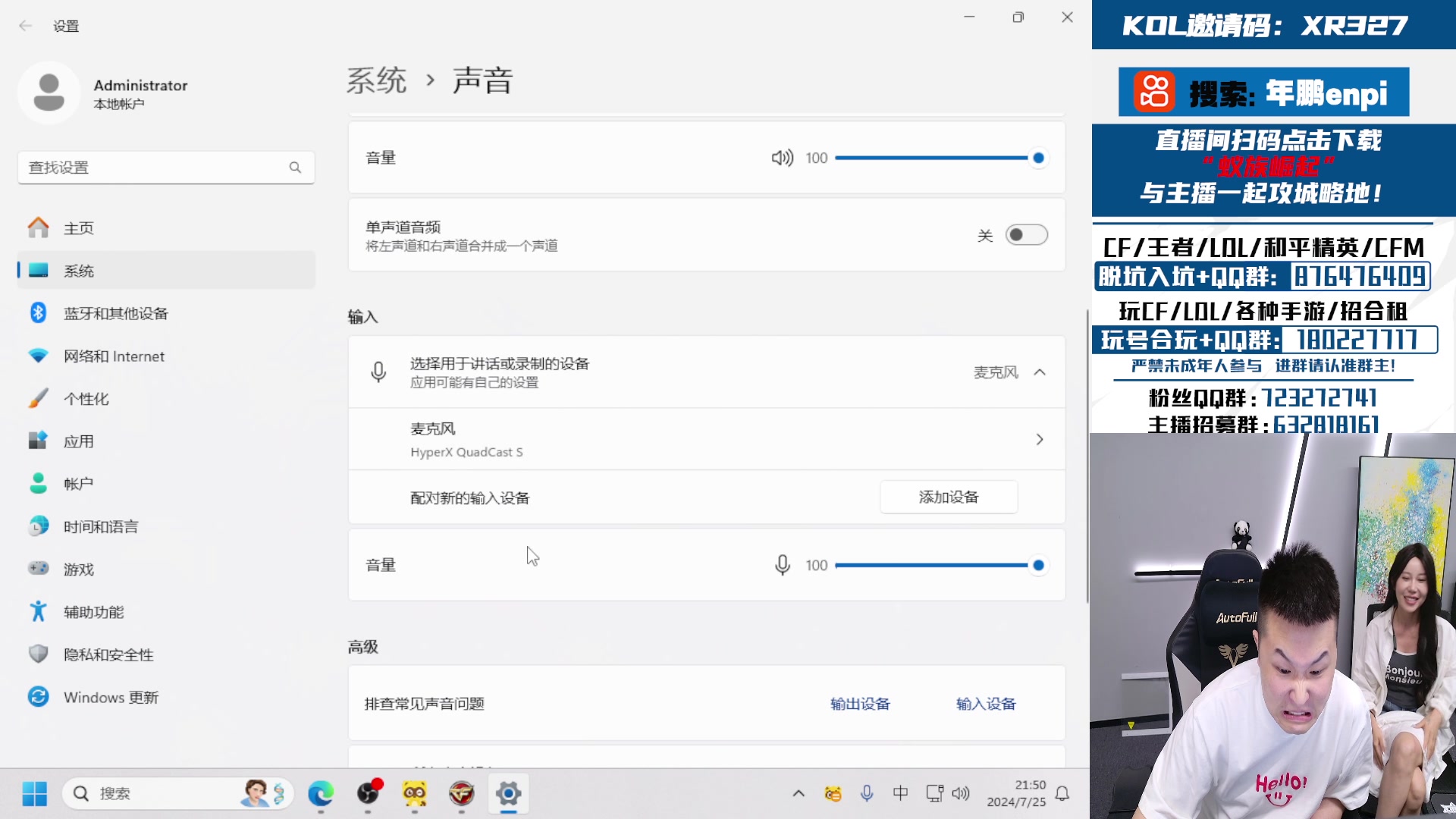Image resolution: width=1456 pixels, height=819 pixels.
Task: Click the 查找设置 search box
Action: coord(166,167)
